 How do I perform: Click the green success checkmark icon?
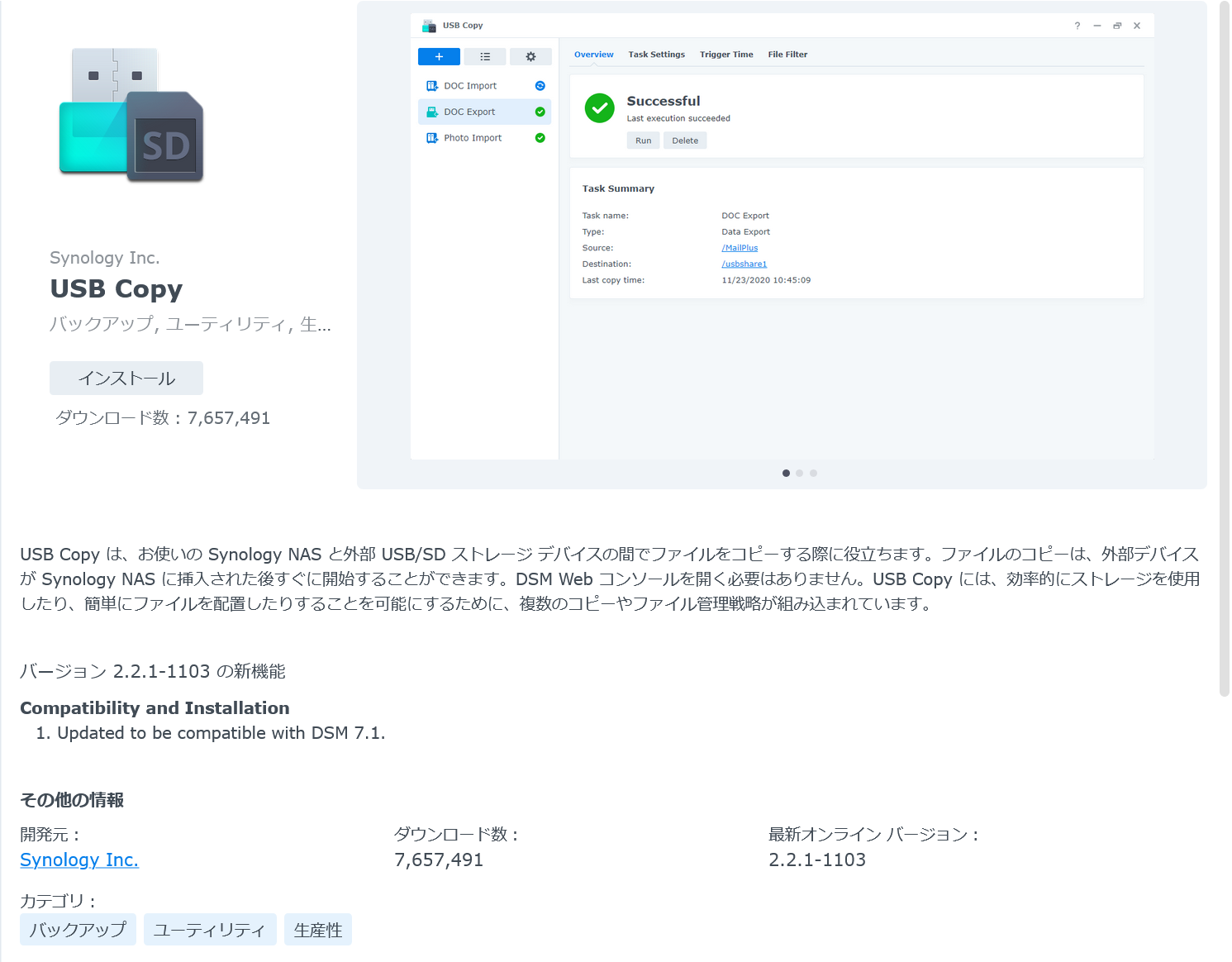[x=599, y=108]
